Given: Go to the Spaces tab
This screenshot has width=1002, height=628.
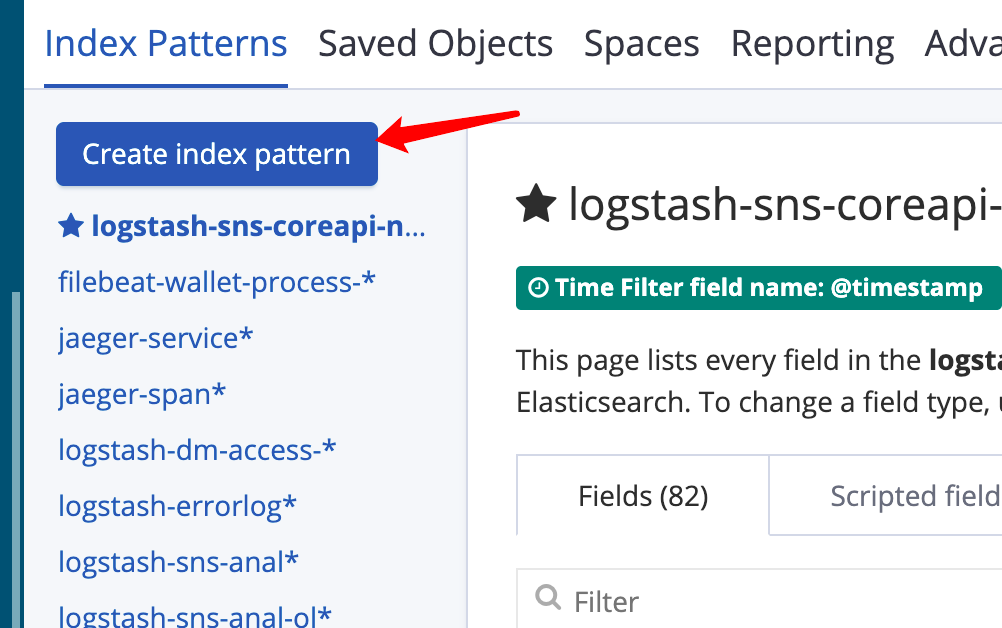Looking at the screenshot, I should (x=641, y=44).
